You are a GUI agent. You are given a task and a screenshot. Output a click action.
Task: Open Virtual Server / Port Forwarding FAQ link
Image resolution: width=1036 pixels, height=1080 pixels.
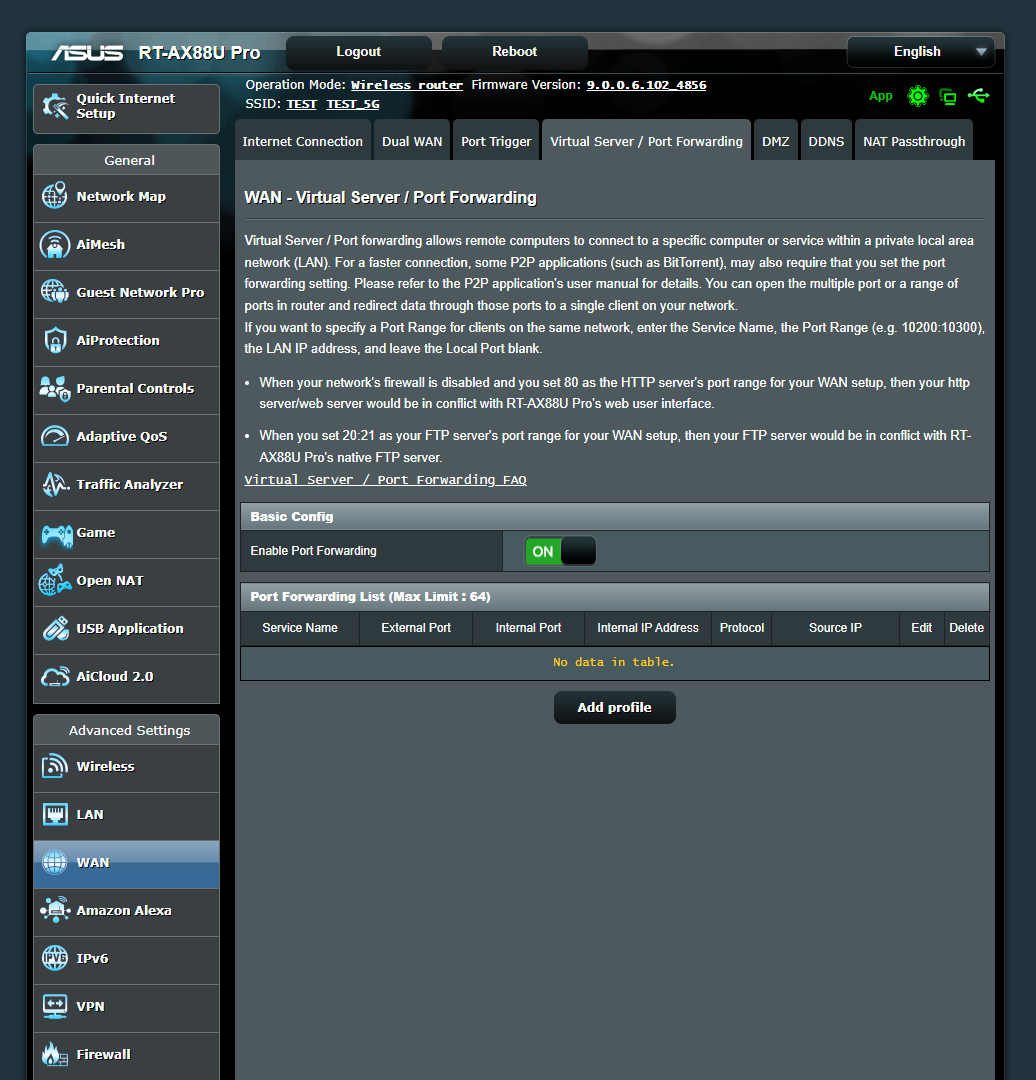[x=385, y=479]
